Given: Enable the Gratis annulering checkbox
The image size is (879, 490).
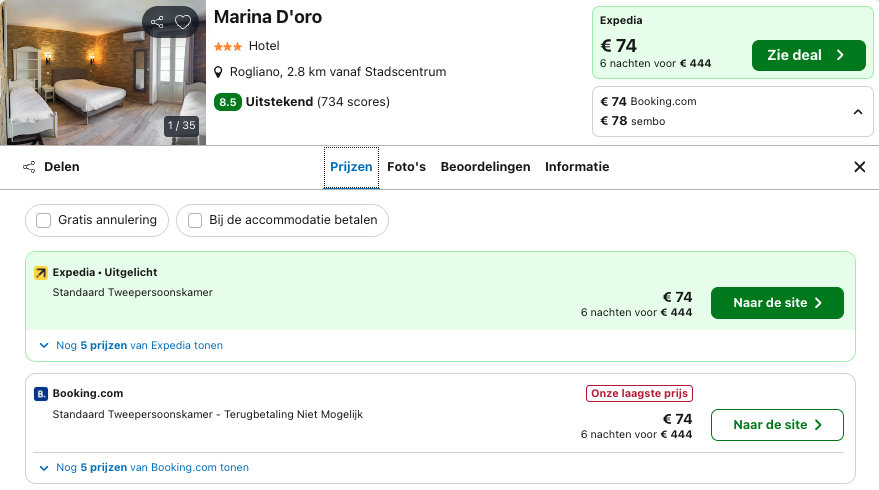Looking at the screenshot, I should 44,220.
